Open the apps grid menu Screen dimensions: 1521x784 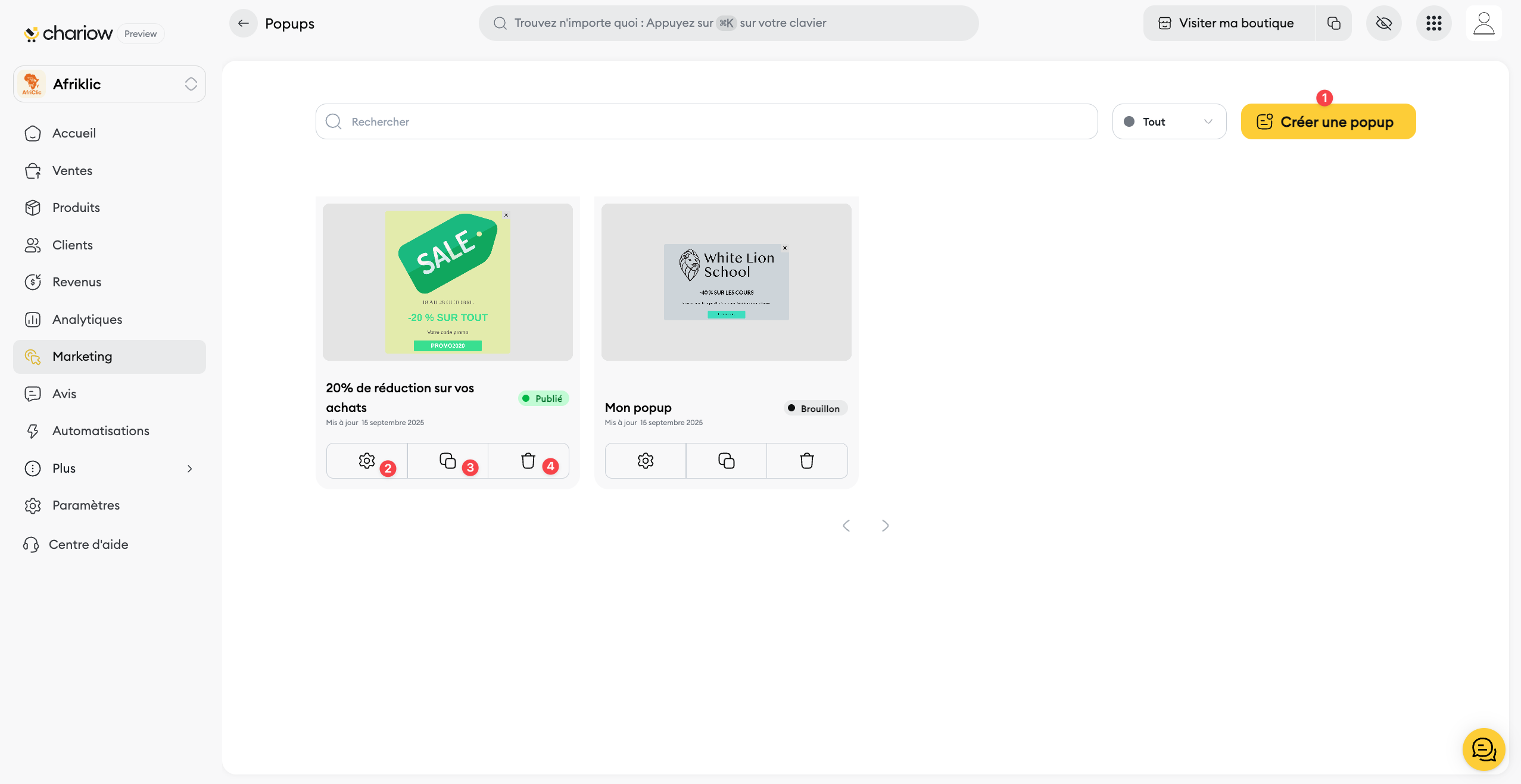pyautogui.click(x=1433, y=23)
